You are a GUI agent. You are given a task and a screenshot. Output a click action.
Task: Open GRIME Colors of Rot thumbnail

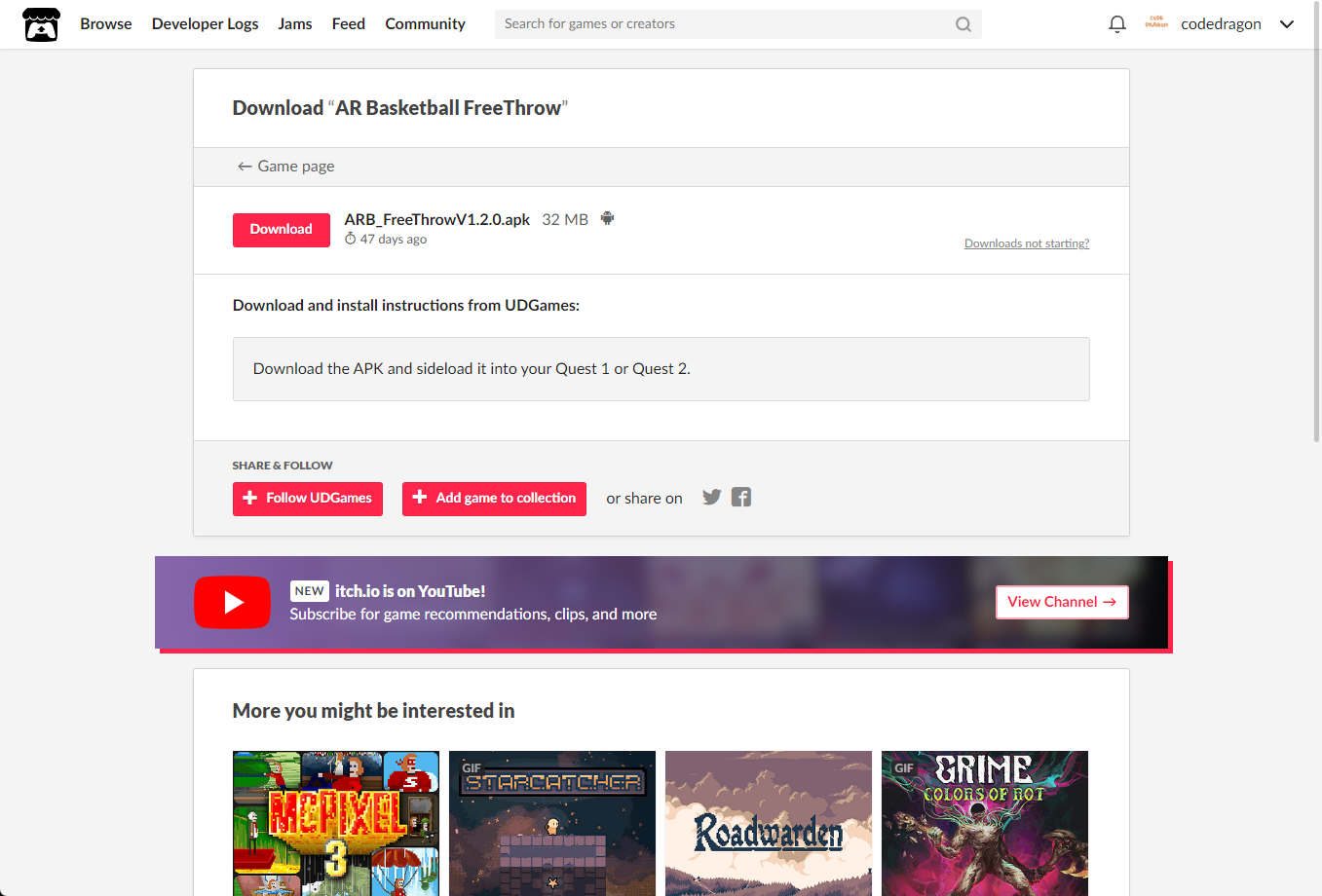(x=985, y=823)
